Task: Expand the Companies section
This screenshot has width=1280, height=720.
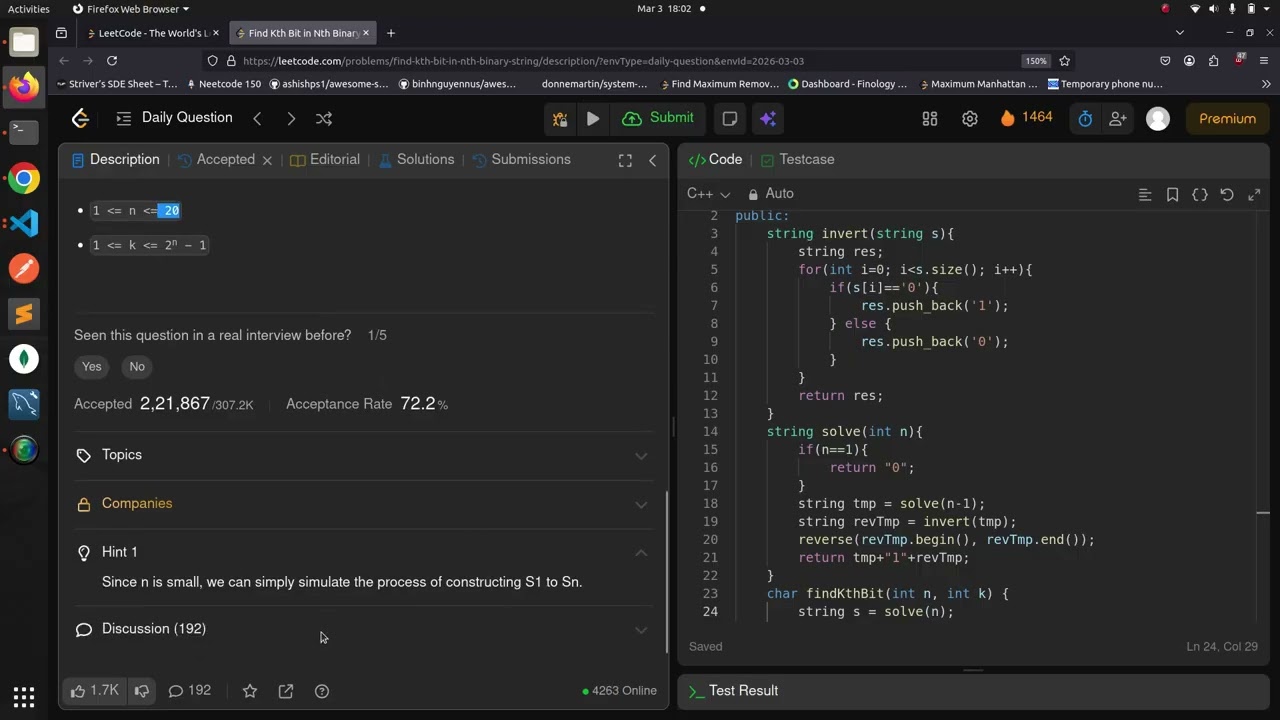Action: tap(362, 504)
